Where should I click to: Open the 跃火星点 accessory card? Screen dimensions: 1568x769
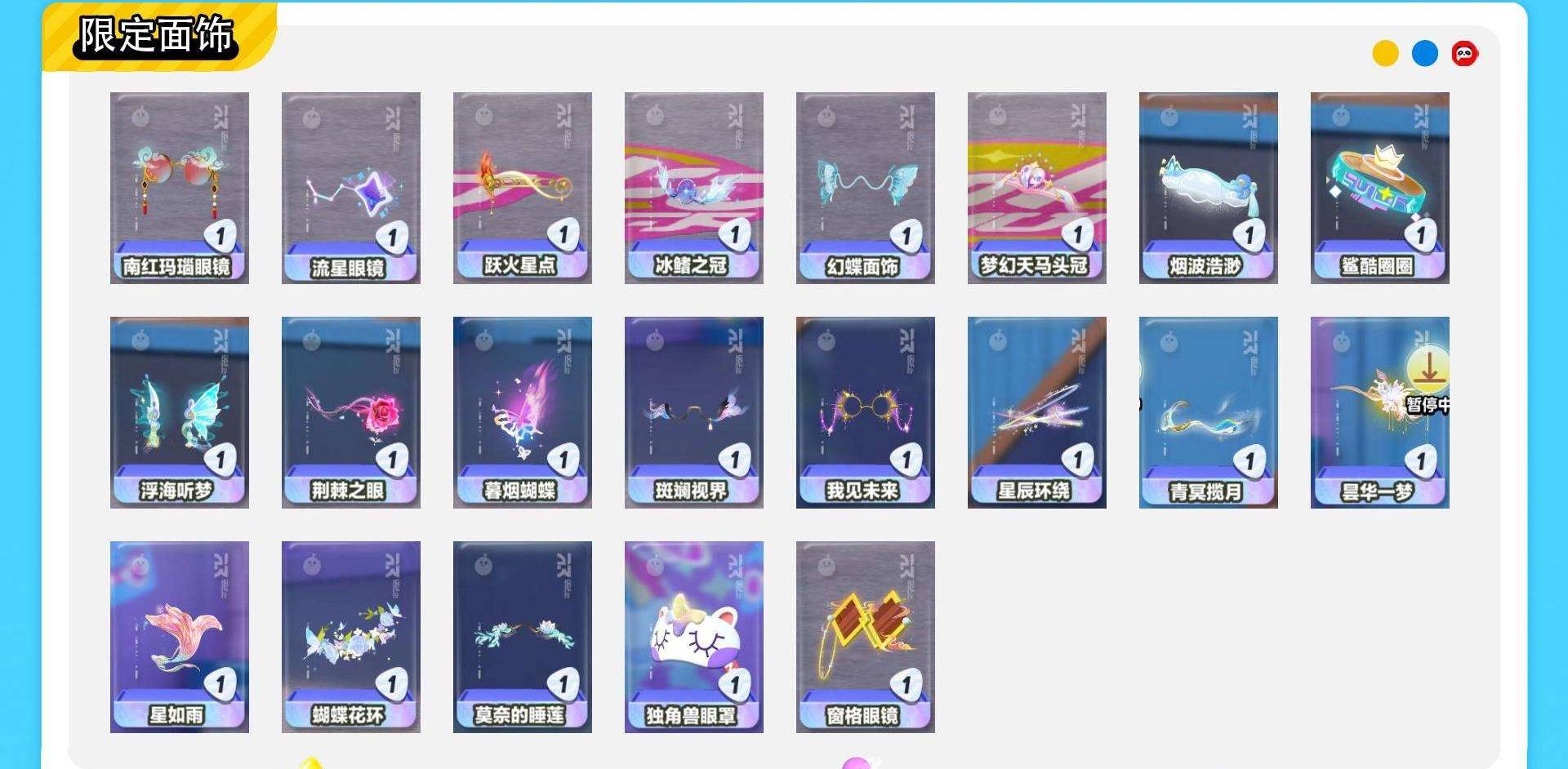click(x=523, y=188)
